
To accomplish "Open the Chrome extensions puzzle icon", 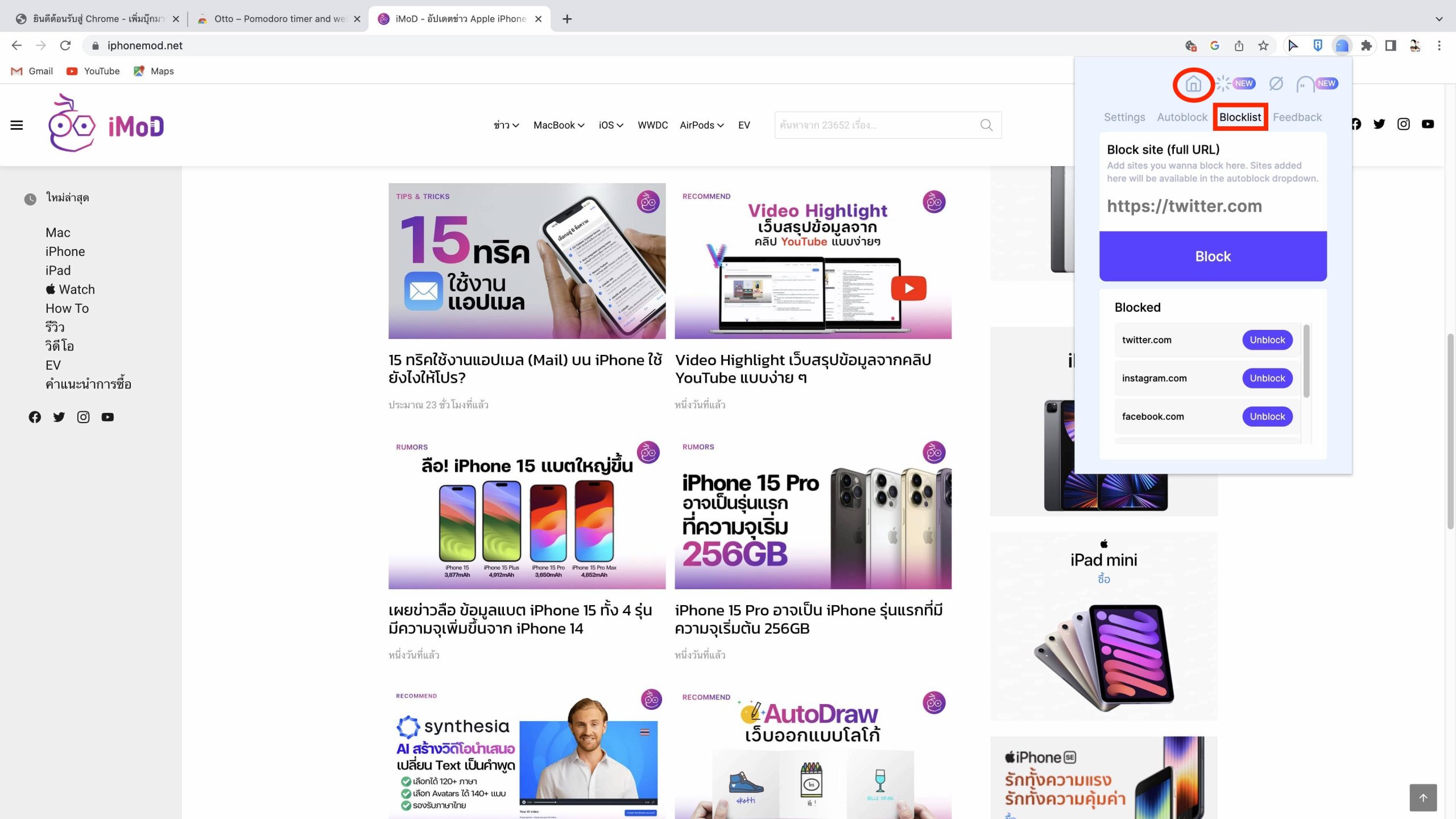I will 1366,45.
